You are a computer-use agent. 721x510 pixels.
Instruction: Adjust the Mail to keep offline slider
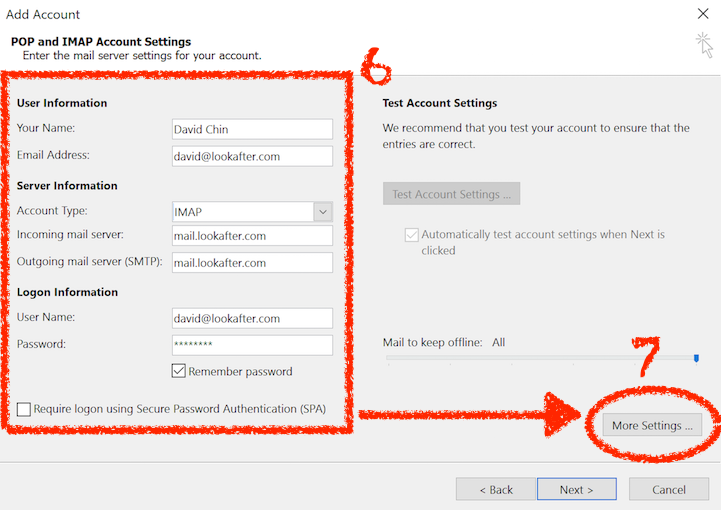[540, 357]
